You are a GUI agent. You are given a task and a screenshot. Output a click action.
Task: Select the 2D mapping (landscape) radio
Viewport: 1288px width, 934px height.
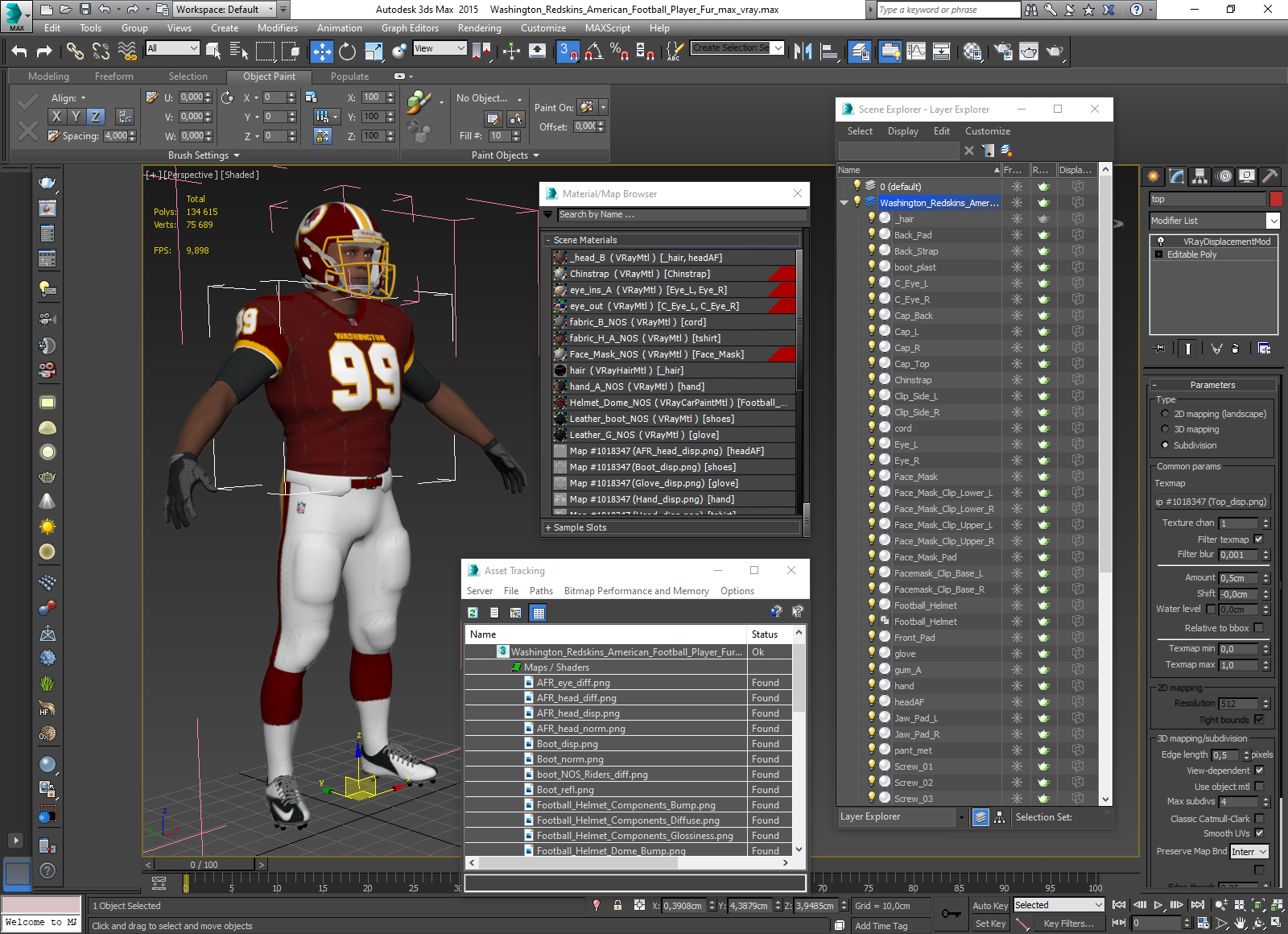pos(1165,414)
